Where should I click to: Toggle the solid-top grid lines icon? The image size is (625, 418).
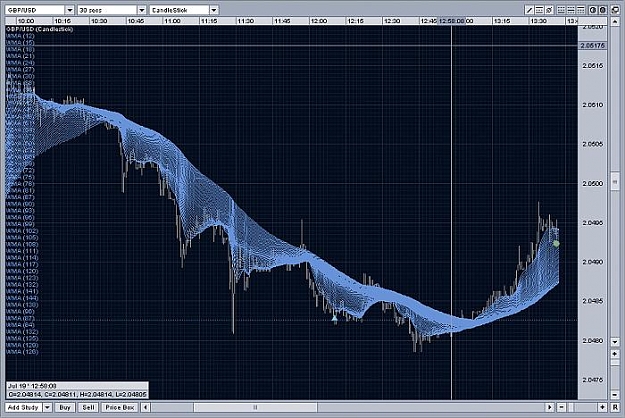pyautogui.click(x=581, y=10)
